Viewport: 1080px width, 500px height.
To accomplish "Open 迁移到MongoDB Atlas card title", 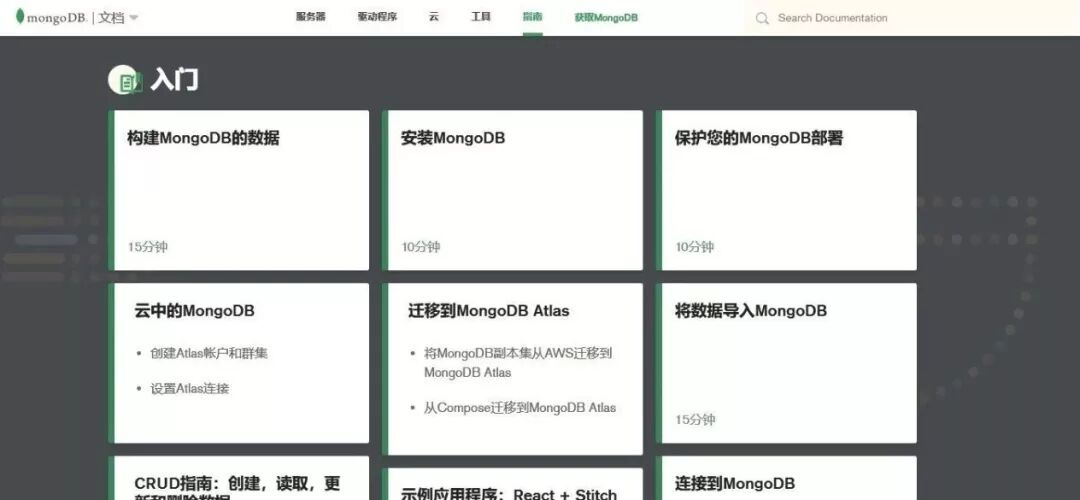I will tap(488, 311).
